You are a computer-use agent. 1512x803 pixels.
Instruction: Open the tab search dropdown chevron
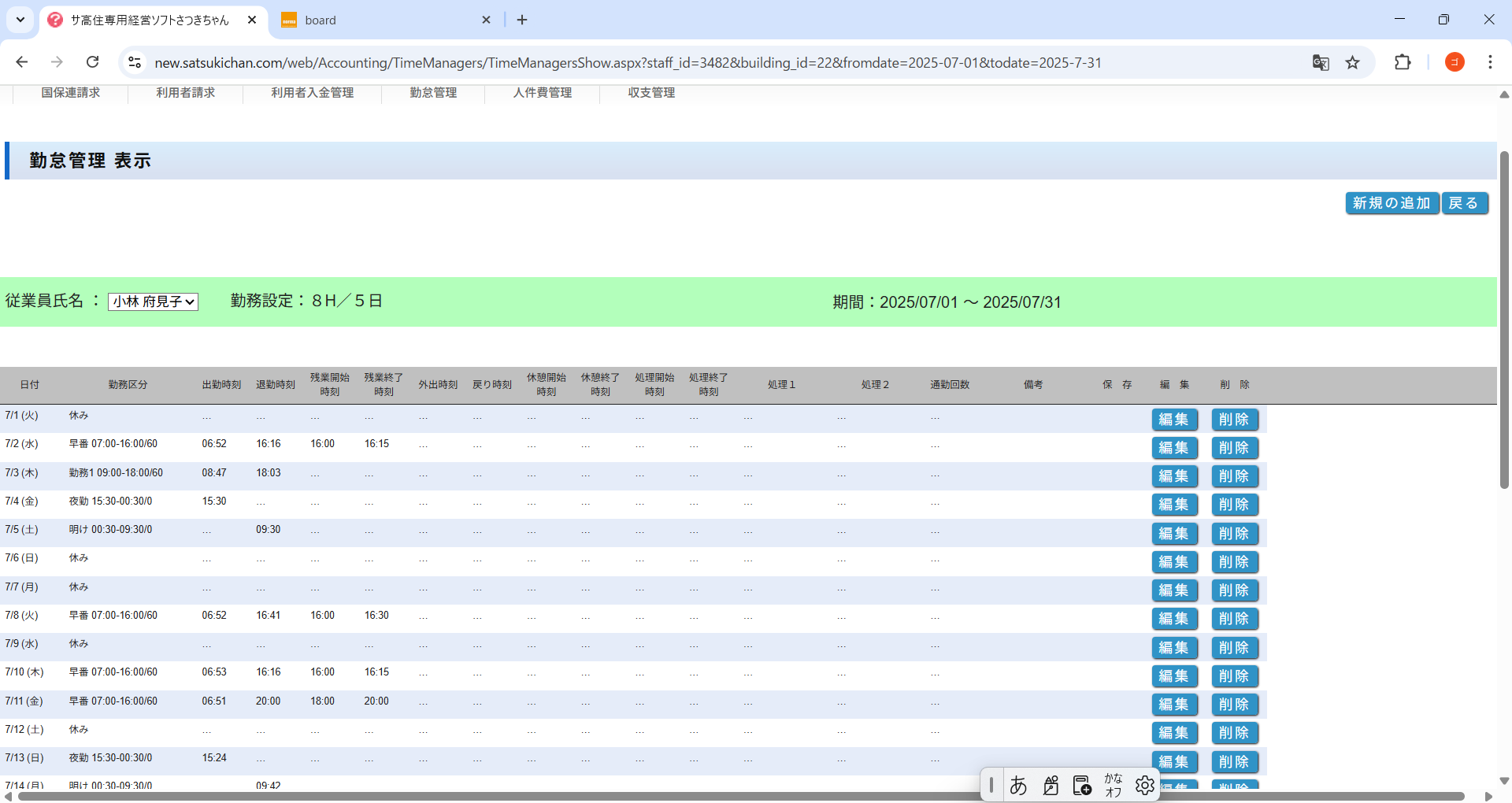pos(20,20)
